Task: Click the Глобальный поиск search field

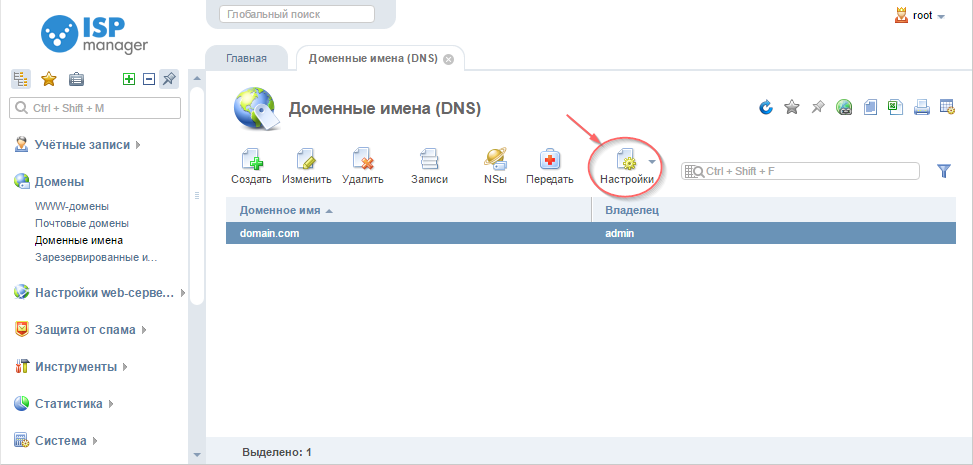Action: (296, 15)
